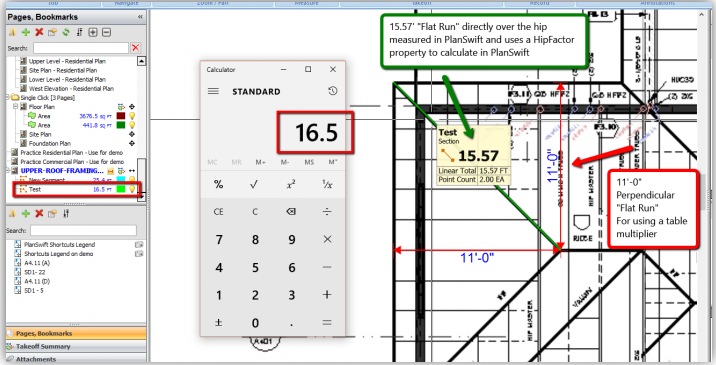Toggle the light bulb for the 3676.5 Area item
716x365 pixels.
click(x=132, y=116)
